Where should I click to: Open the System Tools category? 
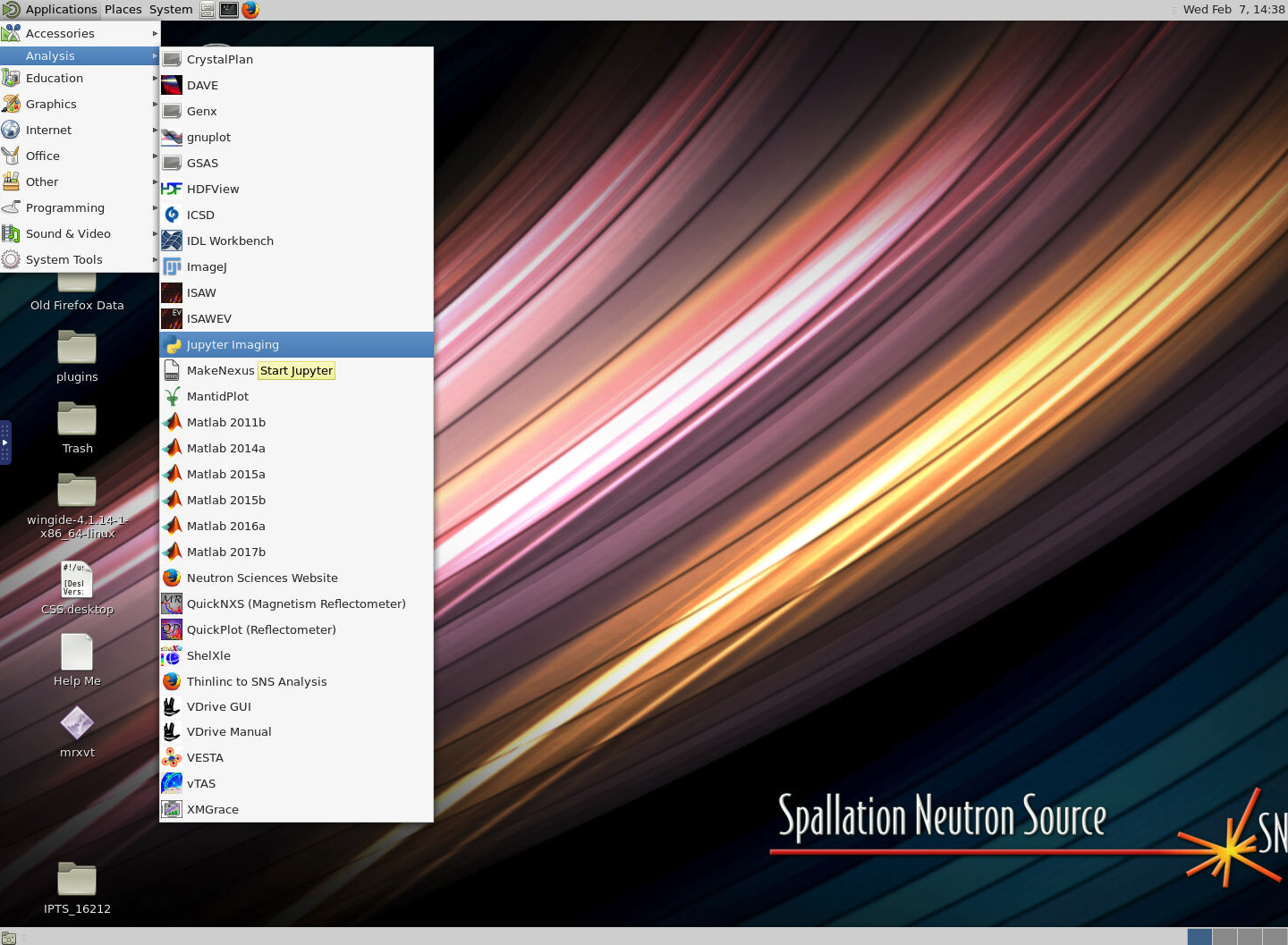[80, 259]
